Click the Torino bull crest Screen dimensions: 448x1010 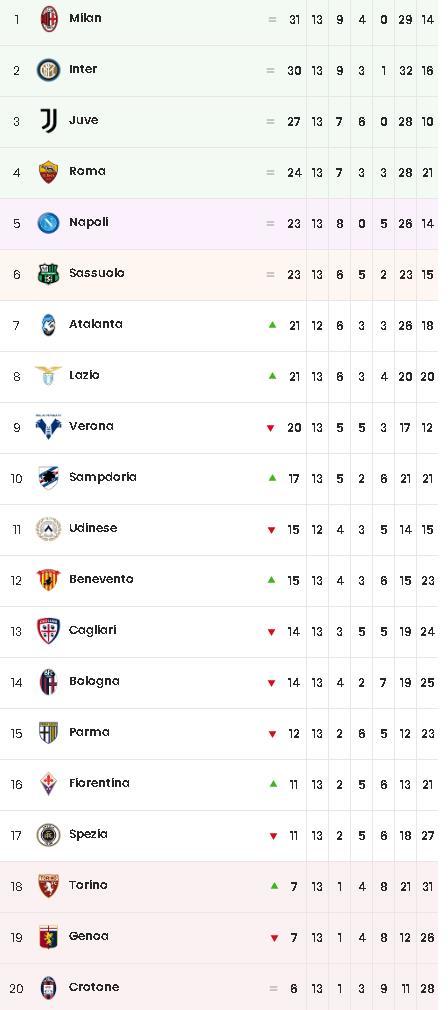point(48,886)
